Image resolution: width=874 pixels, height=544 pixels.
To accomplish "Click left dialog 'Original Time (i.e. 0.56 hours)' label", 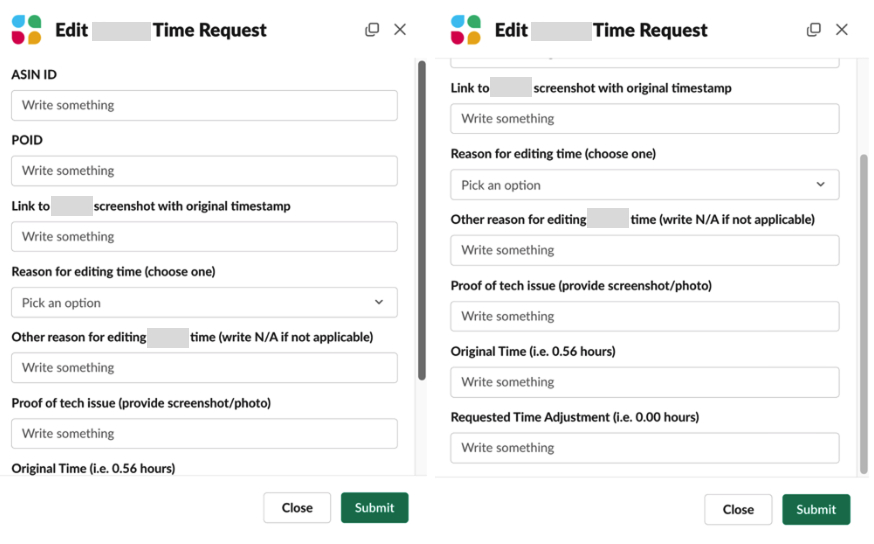I will 93,468.
